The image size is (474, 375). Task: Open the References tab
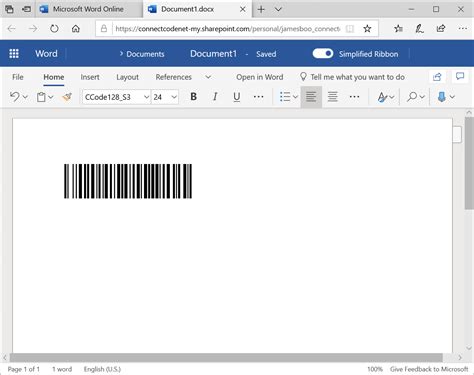coord(174,77)
